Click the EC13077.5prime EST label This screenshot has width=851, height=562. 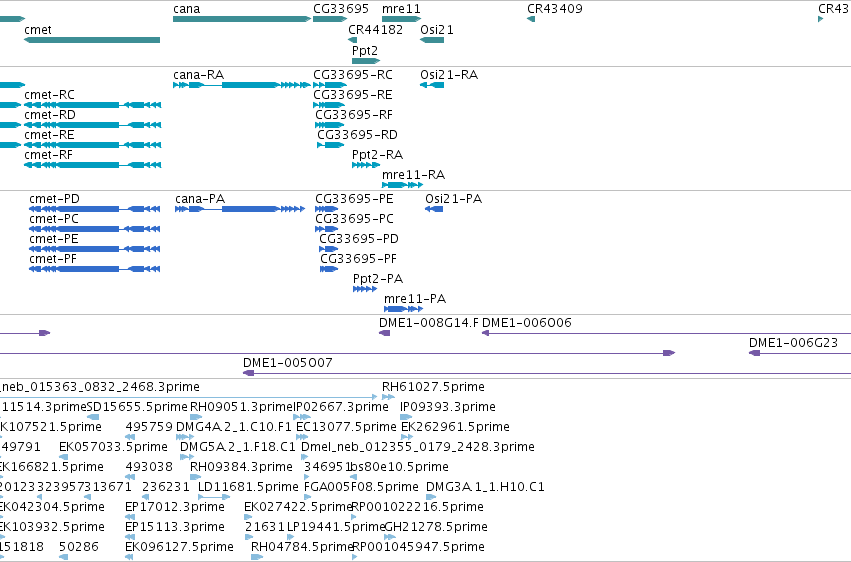point(346,427)
